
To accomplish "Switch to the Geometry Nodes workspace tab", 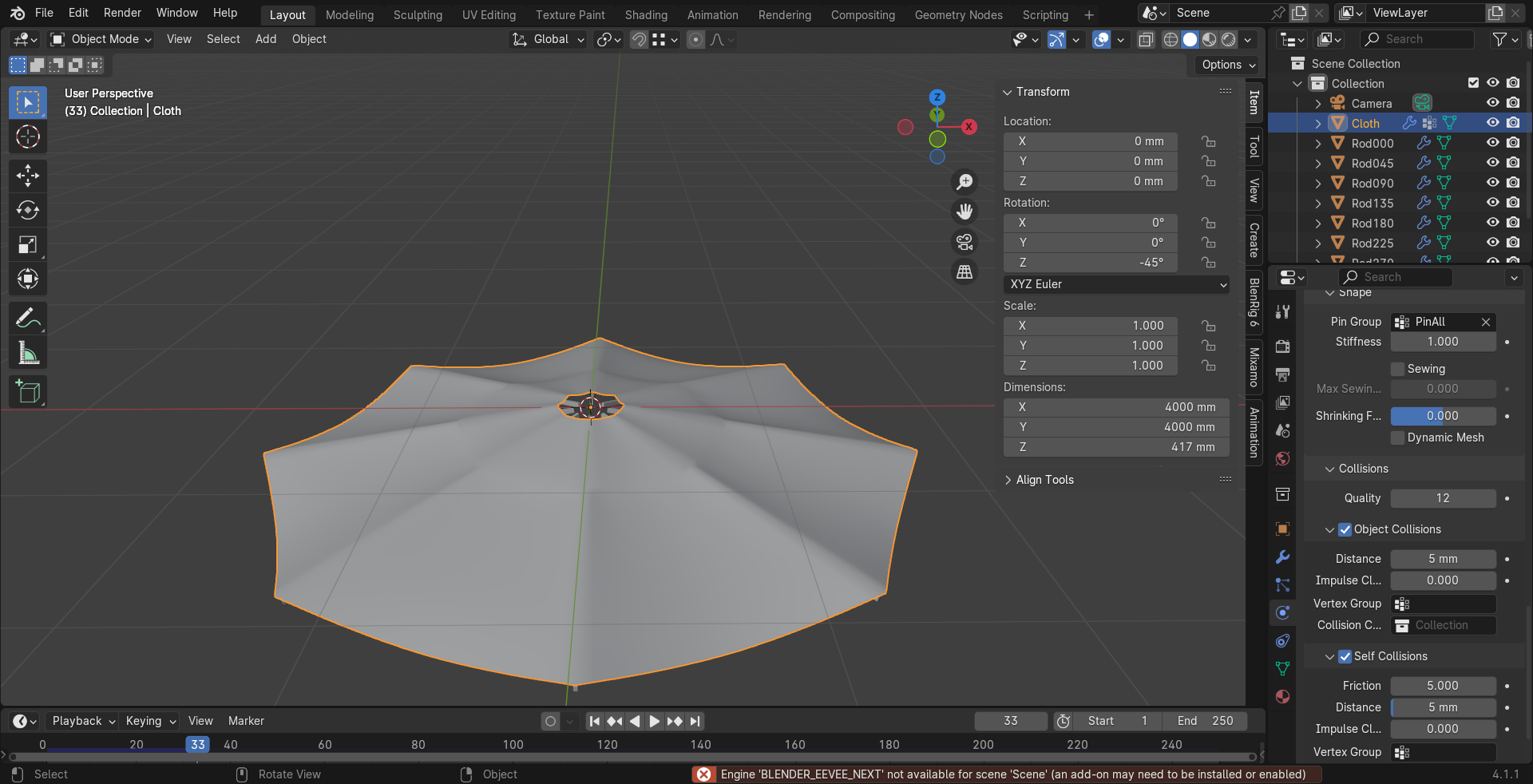I will click(x=958, y=15).
